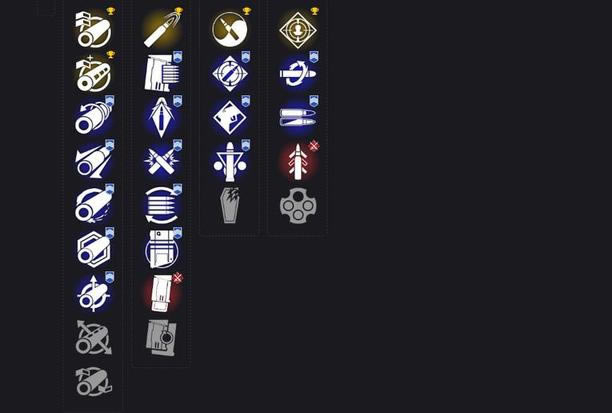Choose the barrel perk enclosed in a hexagon
This screenshot has width=612, height=413.
click(94, 250)
